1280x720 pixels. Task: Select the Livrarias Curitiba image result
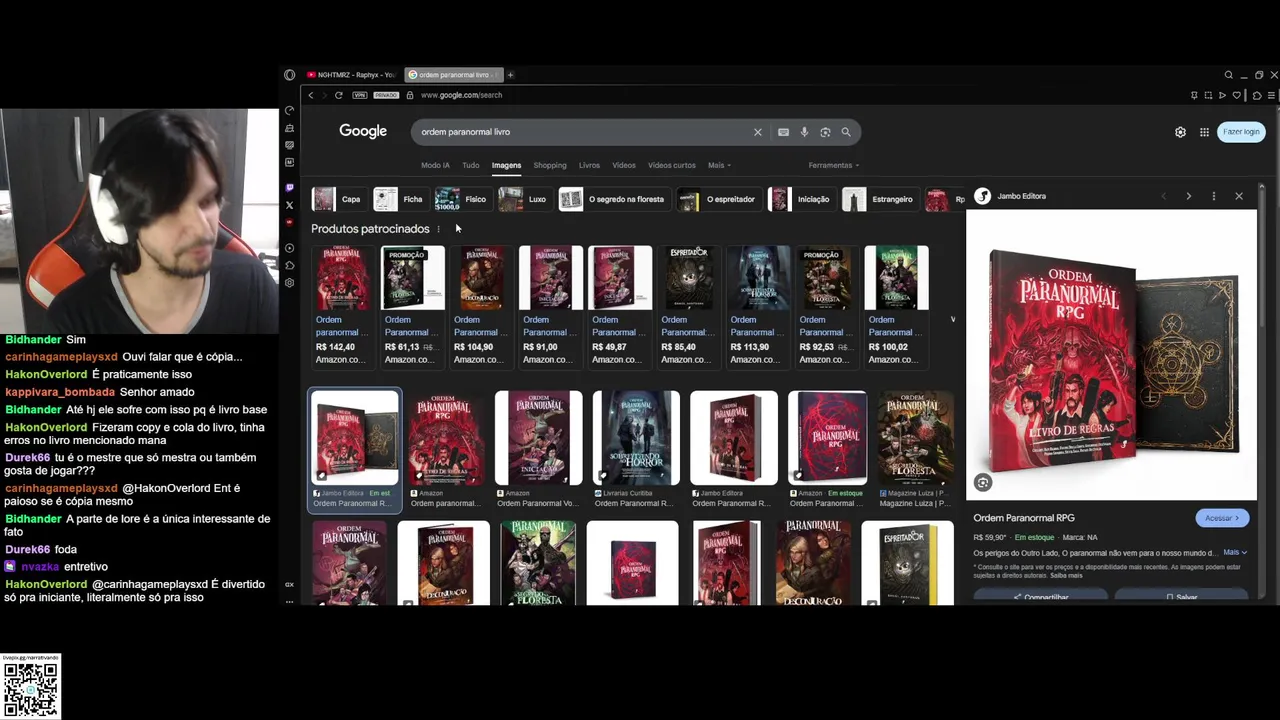tap(636, 449)
